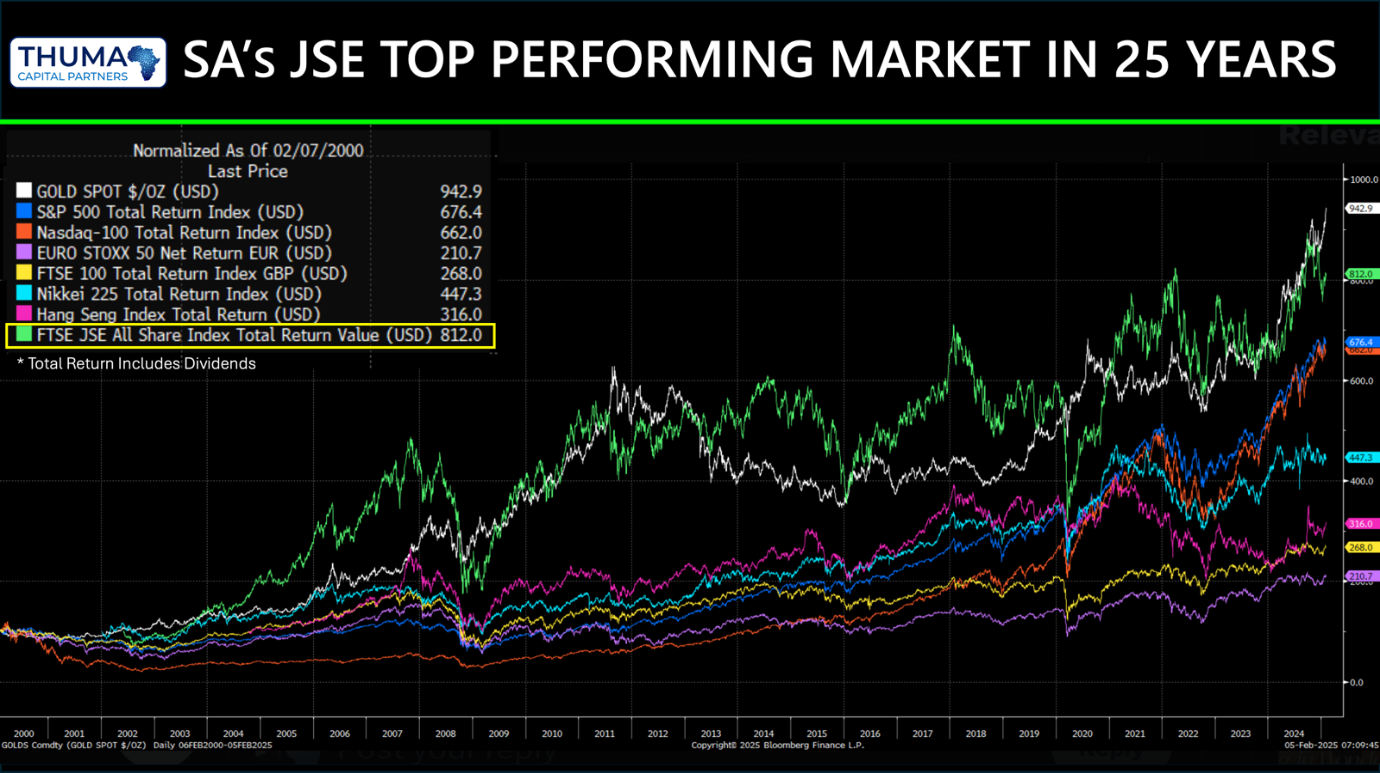Click the cyan 447.3 price tag on right axis

coord(1361,456)
